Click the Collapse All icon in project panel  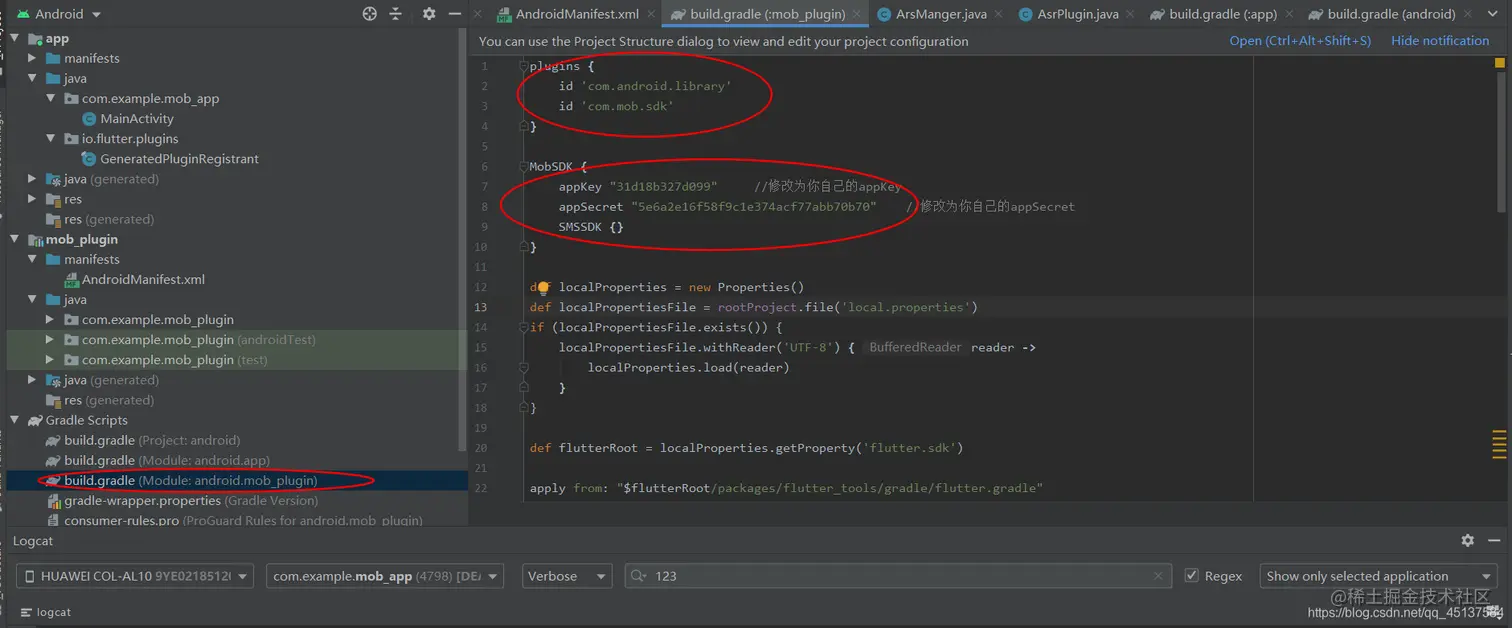pyautogui.click(x=396, y=14)
